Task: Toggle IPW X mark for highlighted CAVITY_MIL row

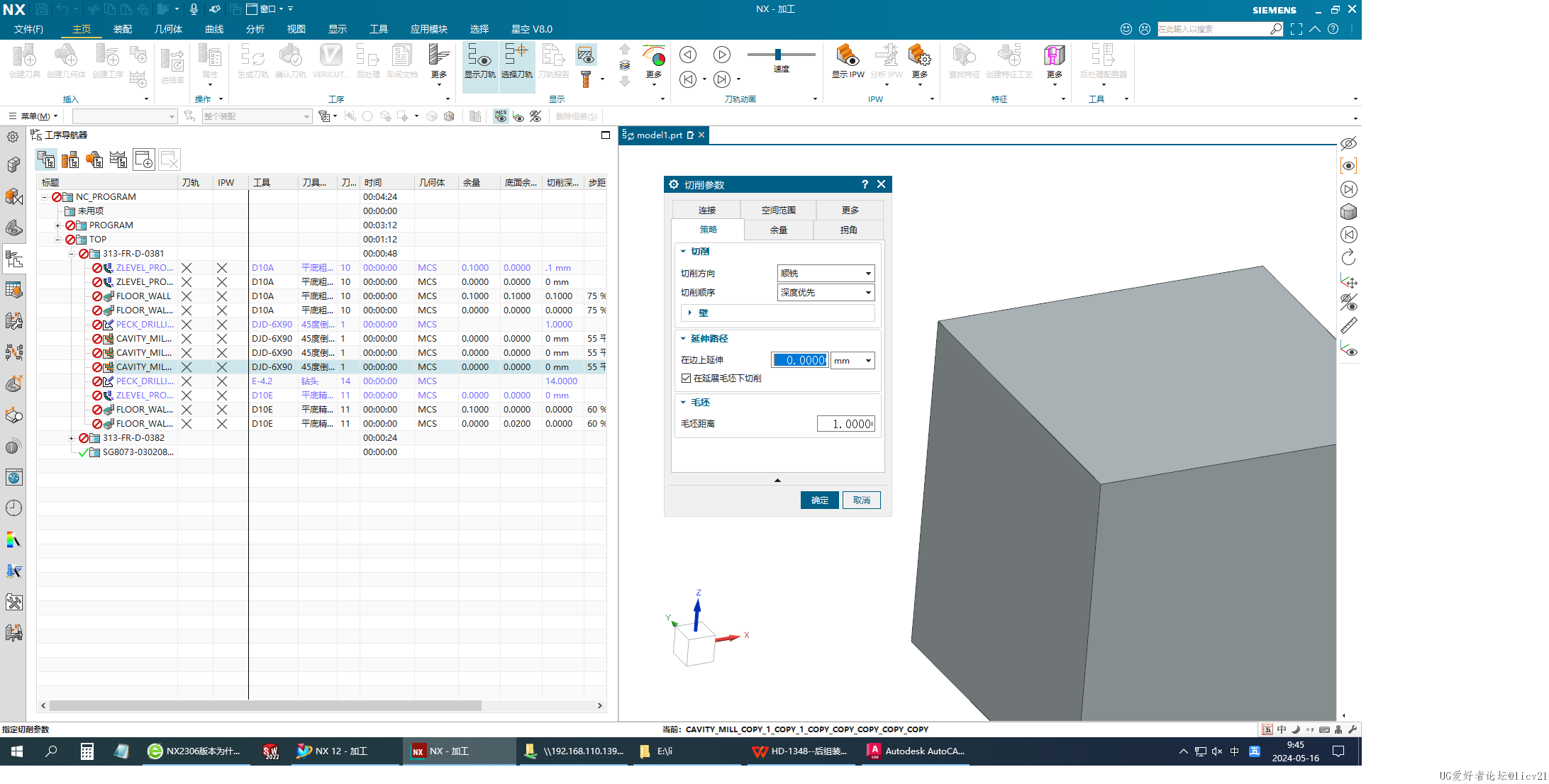Action: click(x=222, y=367)
